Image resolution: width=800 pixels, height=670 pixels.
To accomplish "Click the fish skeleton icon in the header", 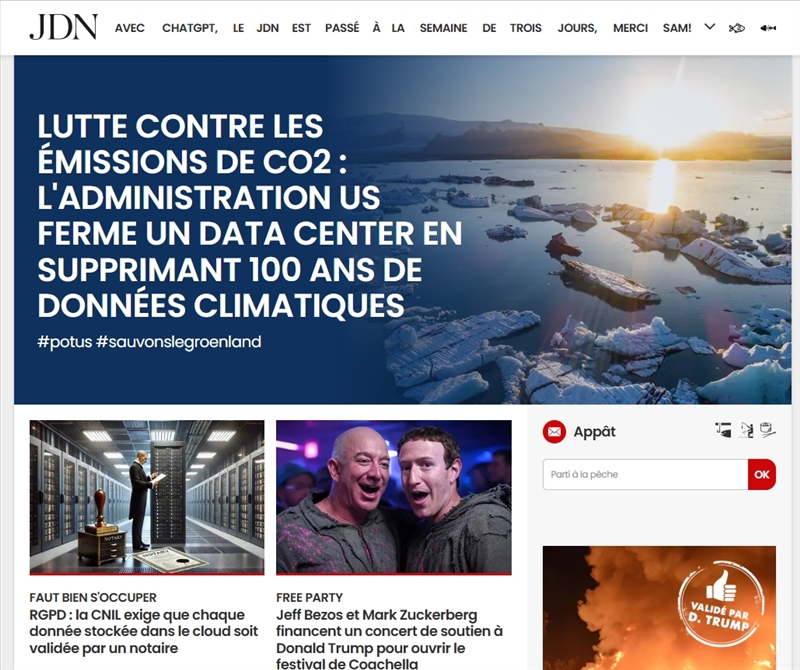I will [x=768, y=28].
